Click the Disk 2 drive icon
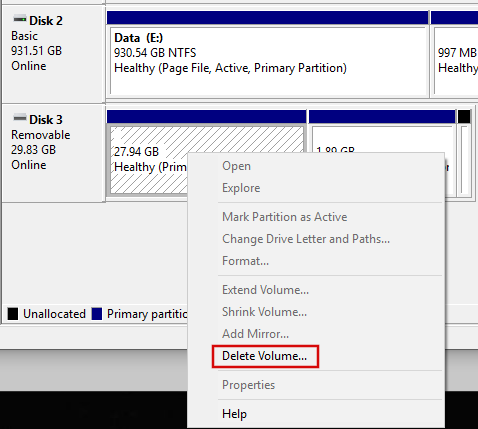Viewport: 478px width, 429px height. coord(20,19)
